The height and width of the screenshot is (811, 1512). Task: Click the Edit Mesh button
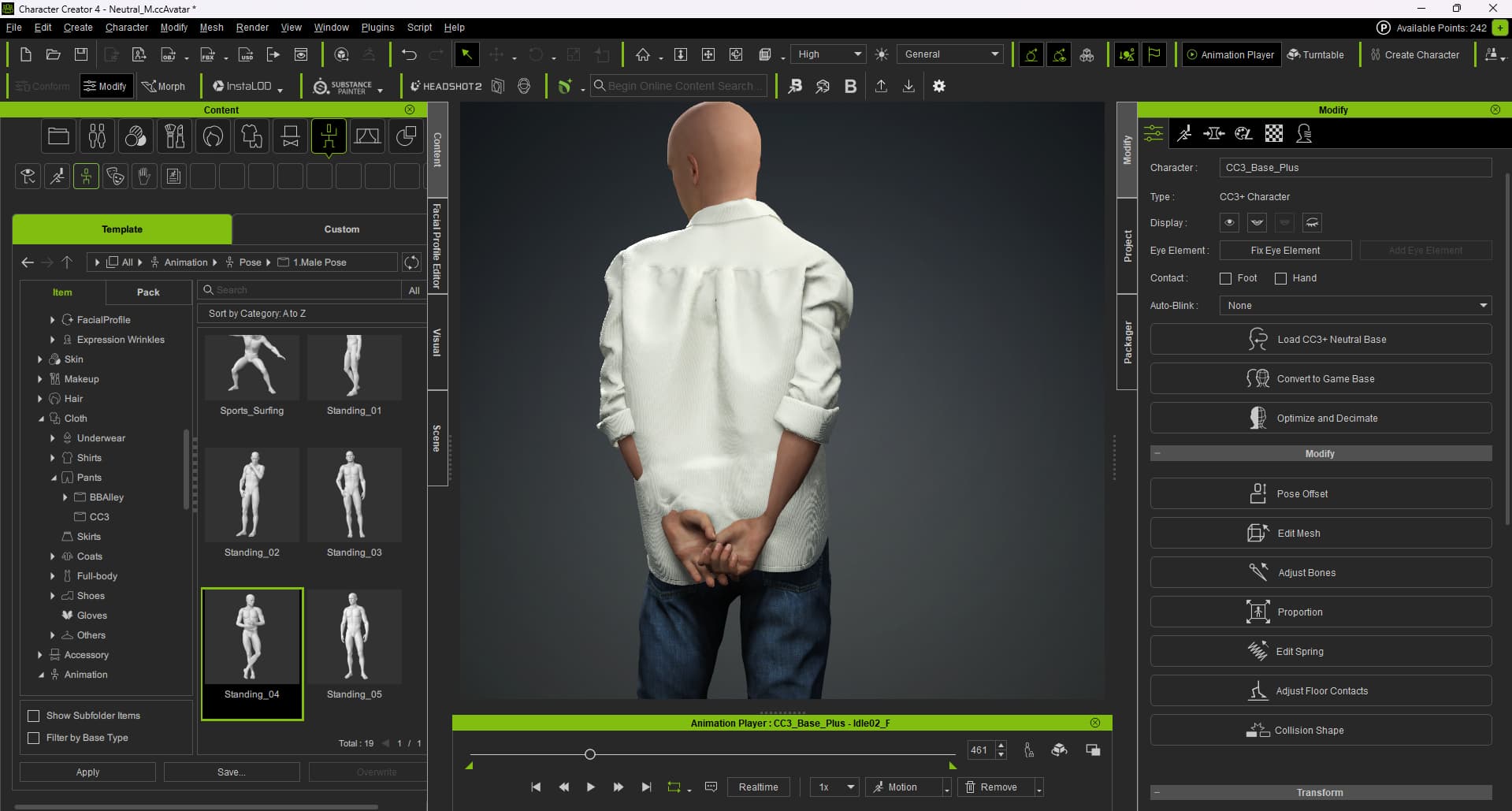1321,534
